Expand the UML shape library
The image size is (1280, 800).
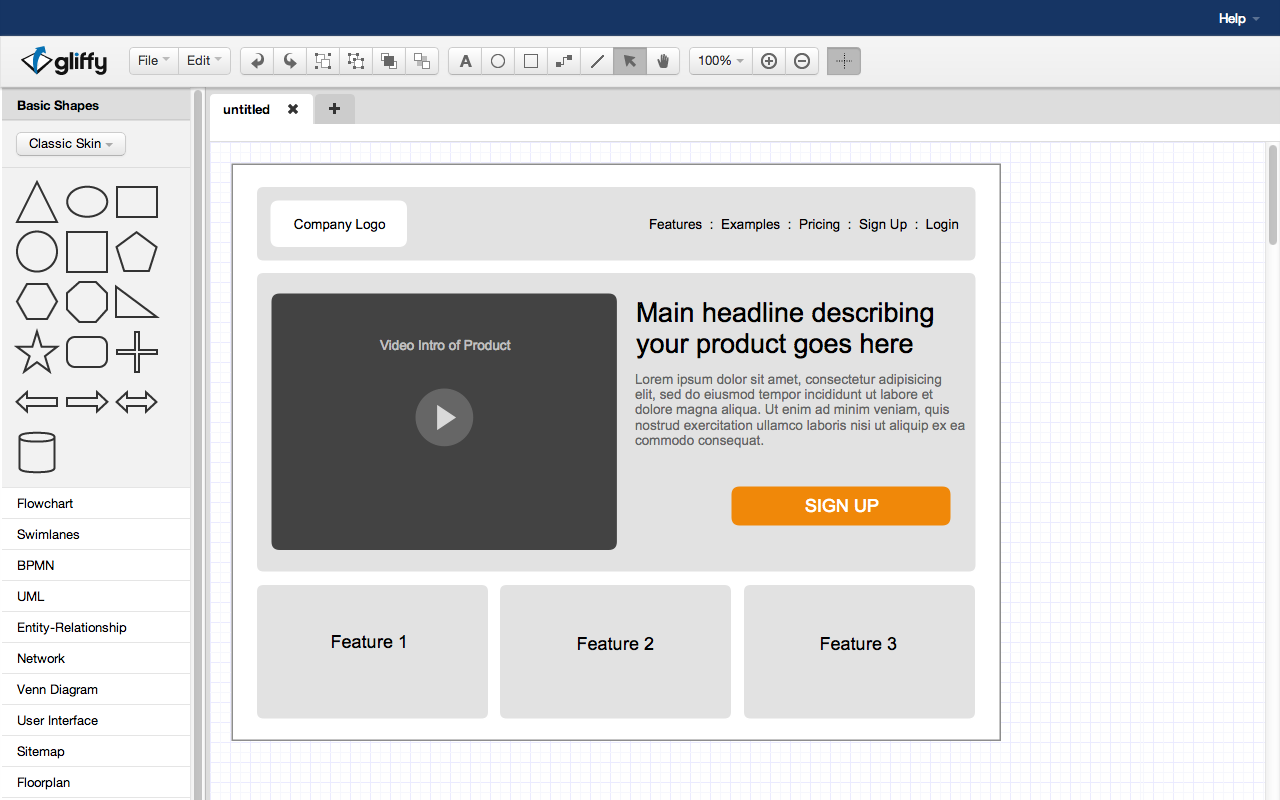(x=95, y=596)
